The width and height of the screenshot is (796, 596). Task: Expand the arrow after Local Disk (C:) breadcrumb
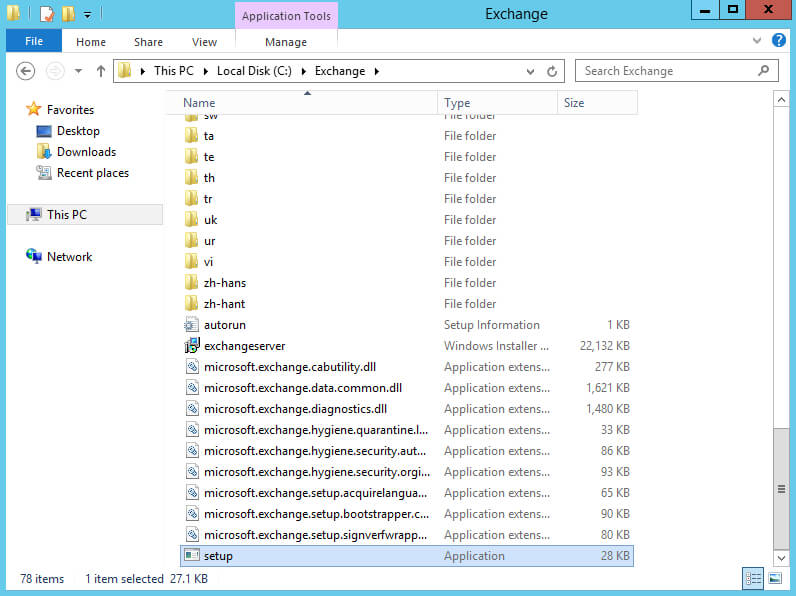tap(304, 72)
